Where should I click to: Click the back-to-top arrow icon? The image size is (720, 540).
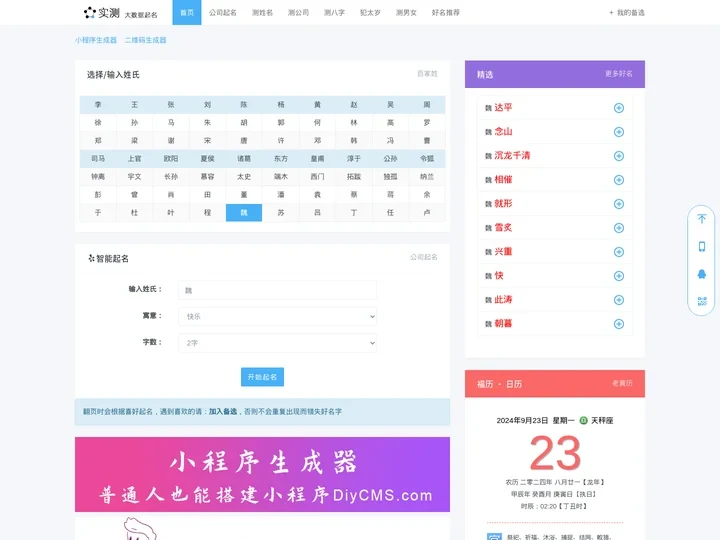[x=702, y=219]
